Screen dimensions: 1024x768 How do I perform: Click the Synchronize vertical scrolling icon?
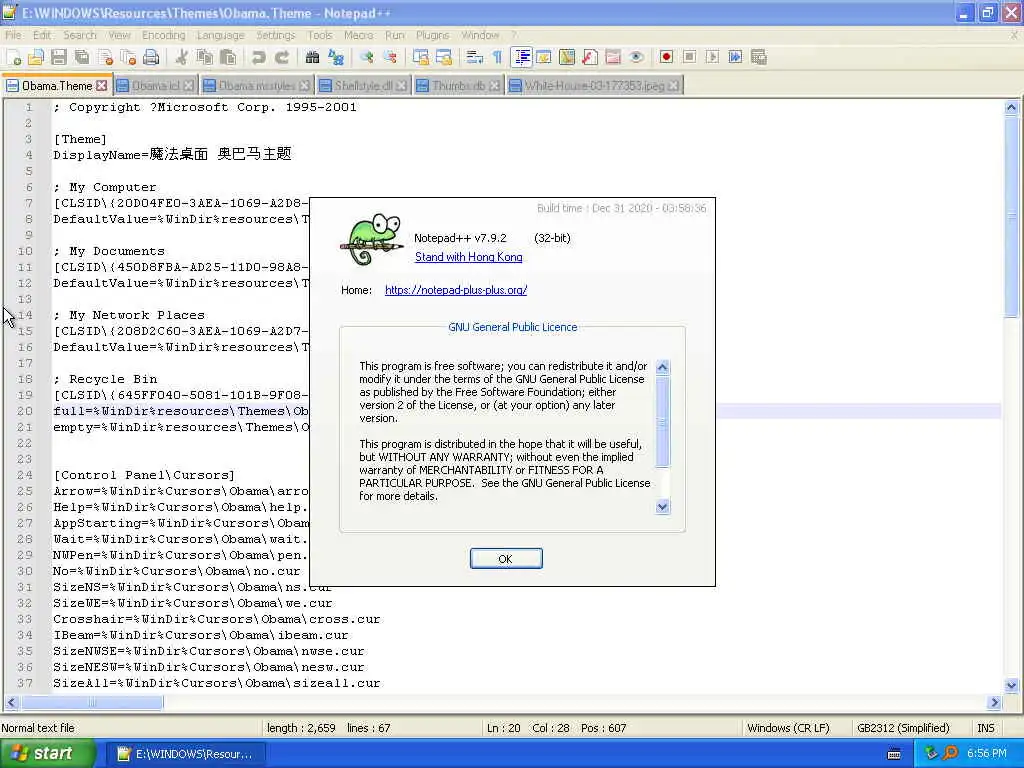click(x=421, y=57)
